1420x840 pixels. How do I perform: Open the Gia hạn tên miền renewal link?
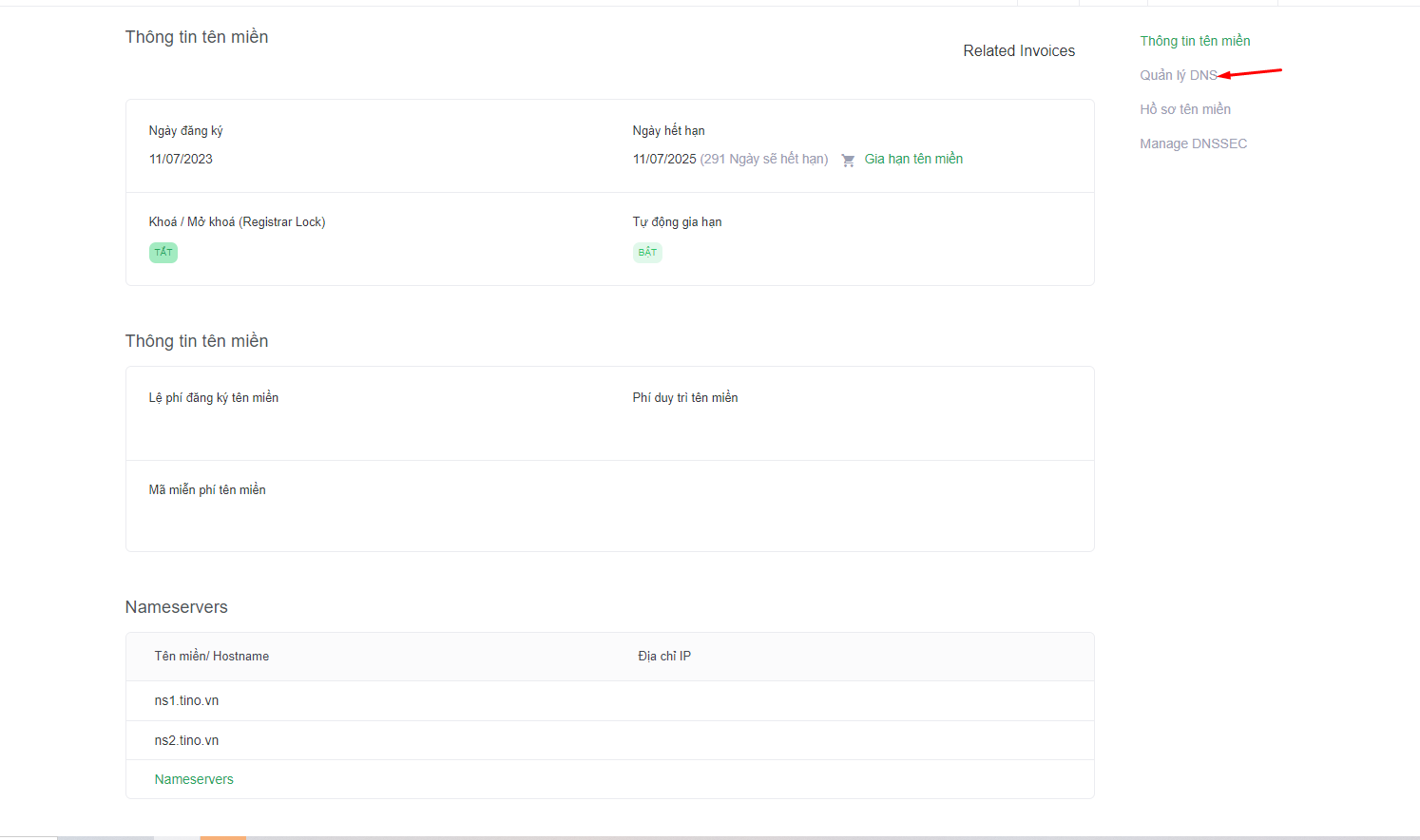(x=913, y=159)
